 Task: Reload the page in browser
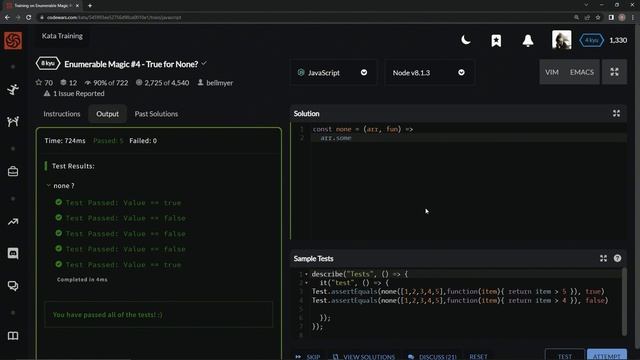[x=29, y=17]
